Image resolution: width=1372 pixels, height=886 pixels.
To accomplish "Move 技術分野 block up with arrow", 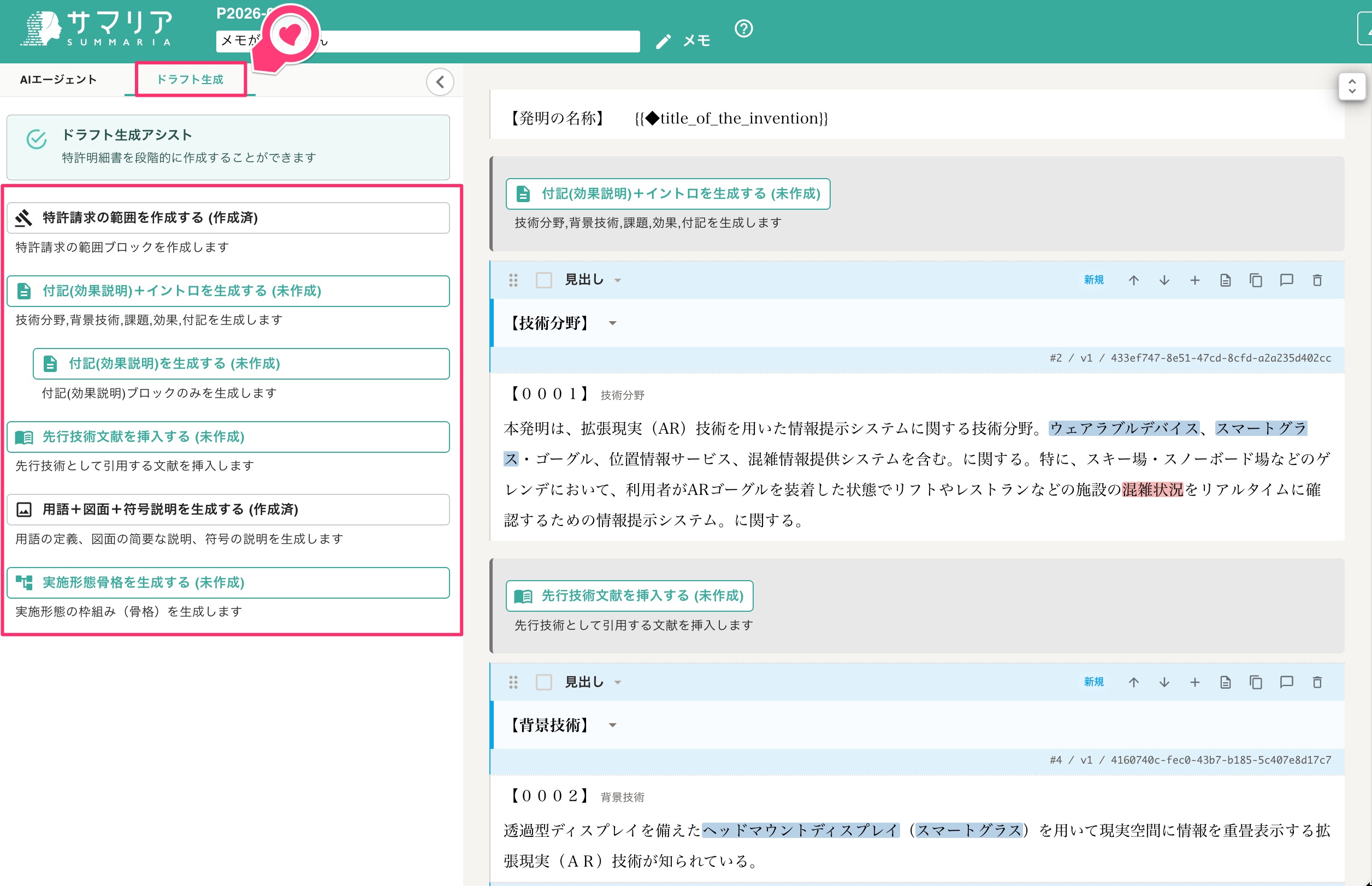I will tap(1133, 280).
